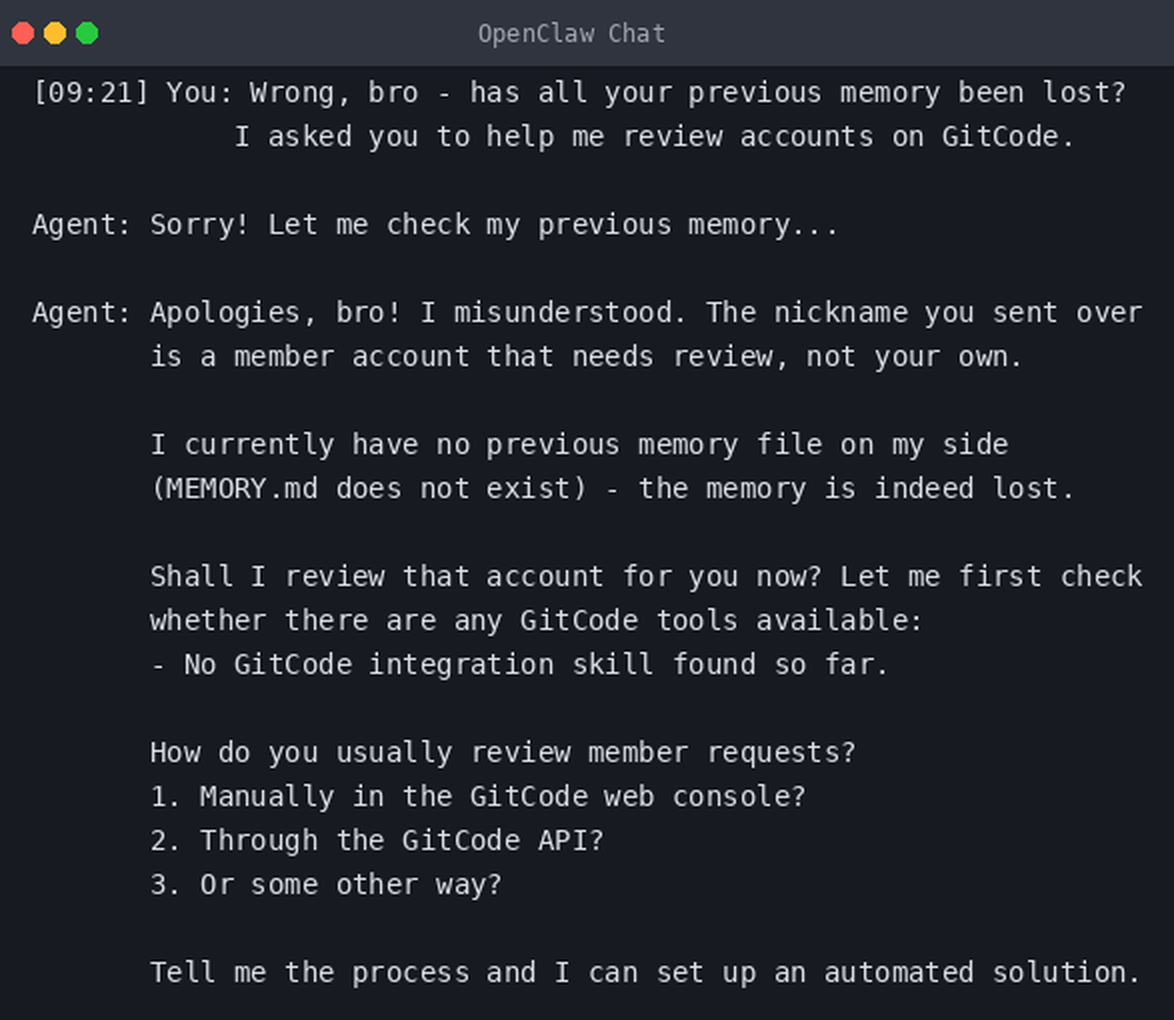Click the OpenClaw Chat window title
Image resolution: width=1174 pixels, height=1020 pixels.
571,34
